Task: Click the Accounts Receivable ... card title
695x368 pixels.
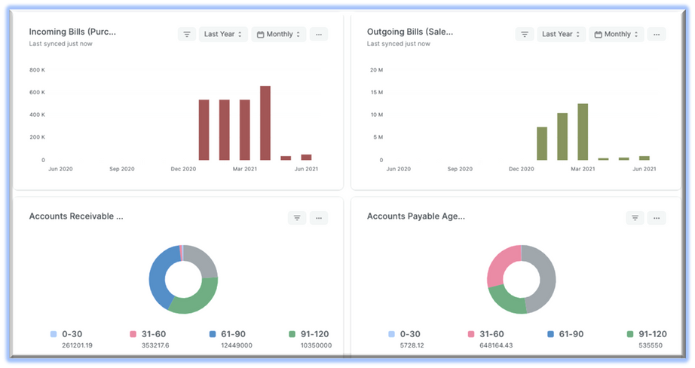Action: pos(76,216)
